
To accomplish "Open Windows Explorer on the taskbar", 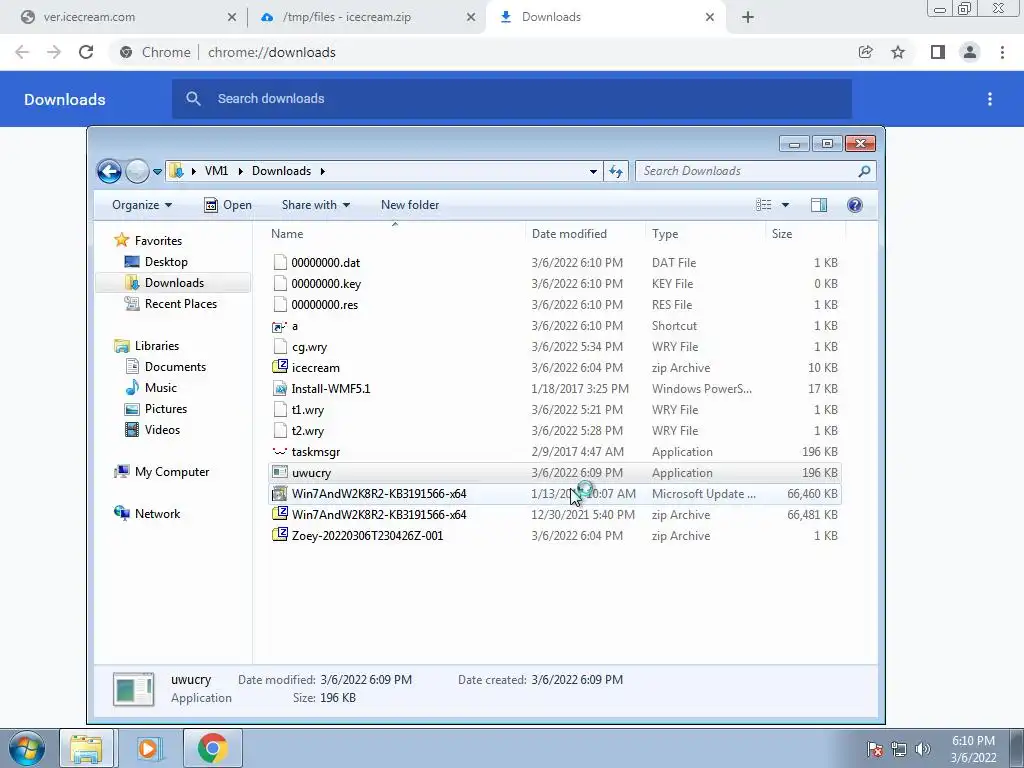I will click(x=86, y=748).
